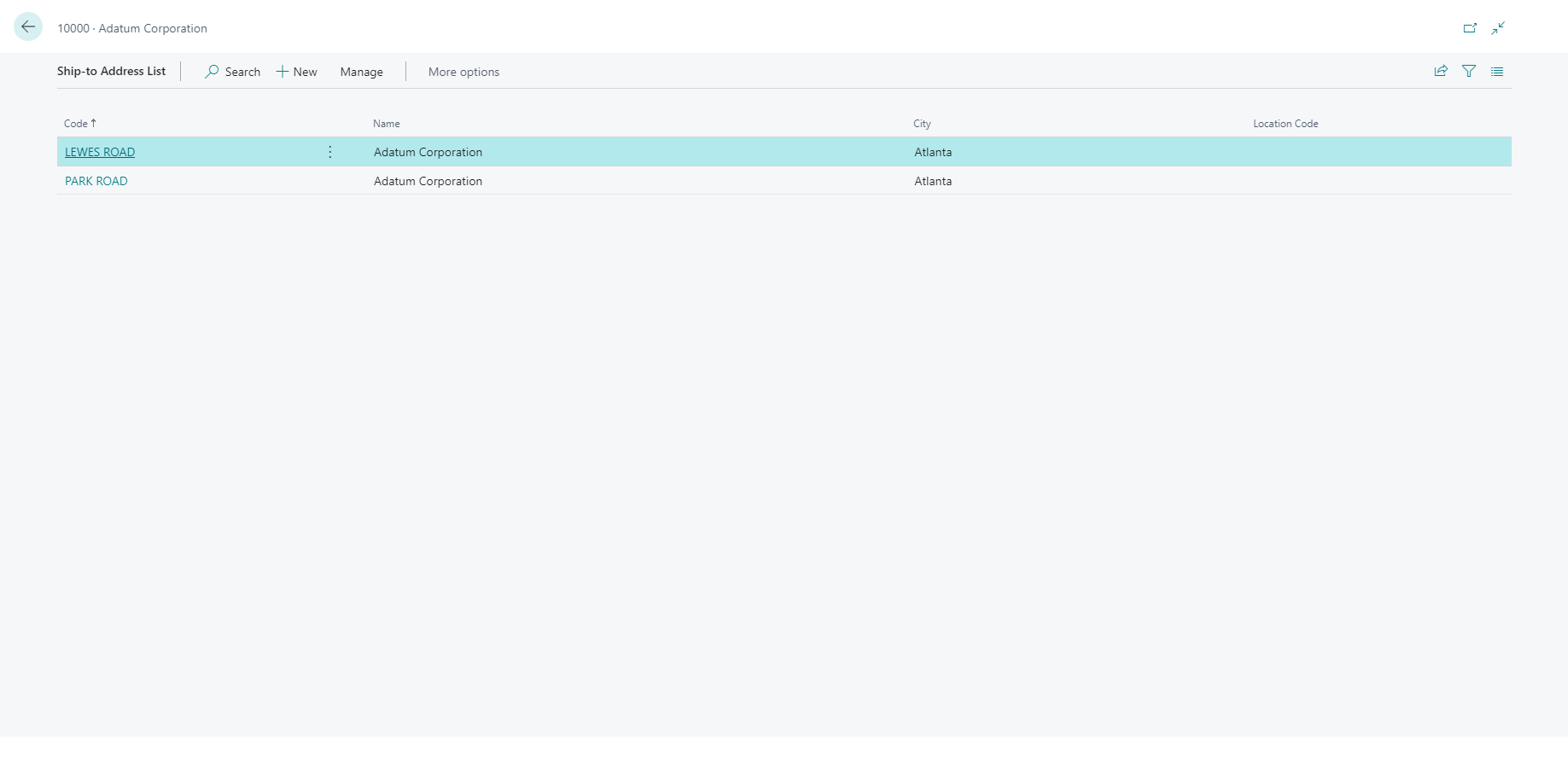Image resolution: width=1568 pixels, height=757 pixels.
Task: Select Adatum Corporation name in PARK ROAD row
Action: tap(428, 181)
